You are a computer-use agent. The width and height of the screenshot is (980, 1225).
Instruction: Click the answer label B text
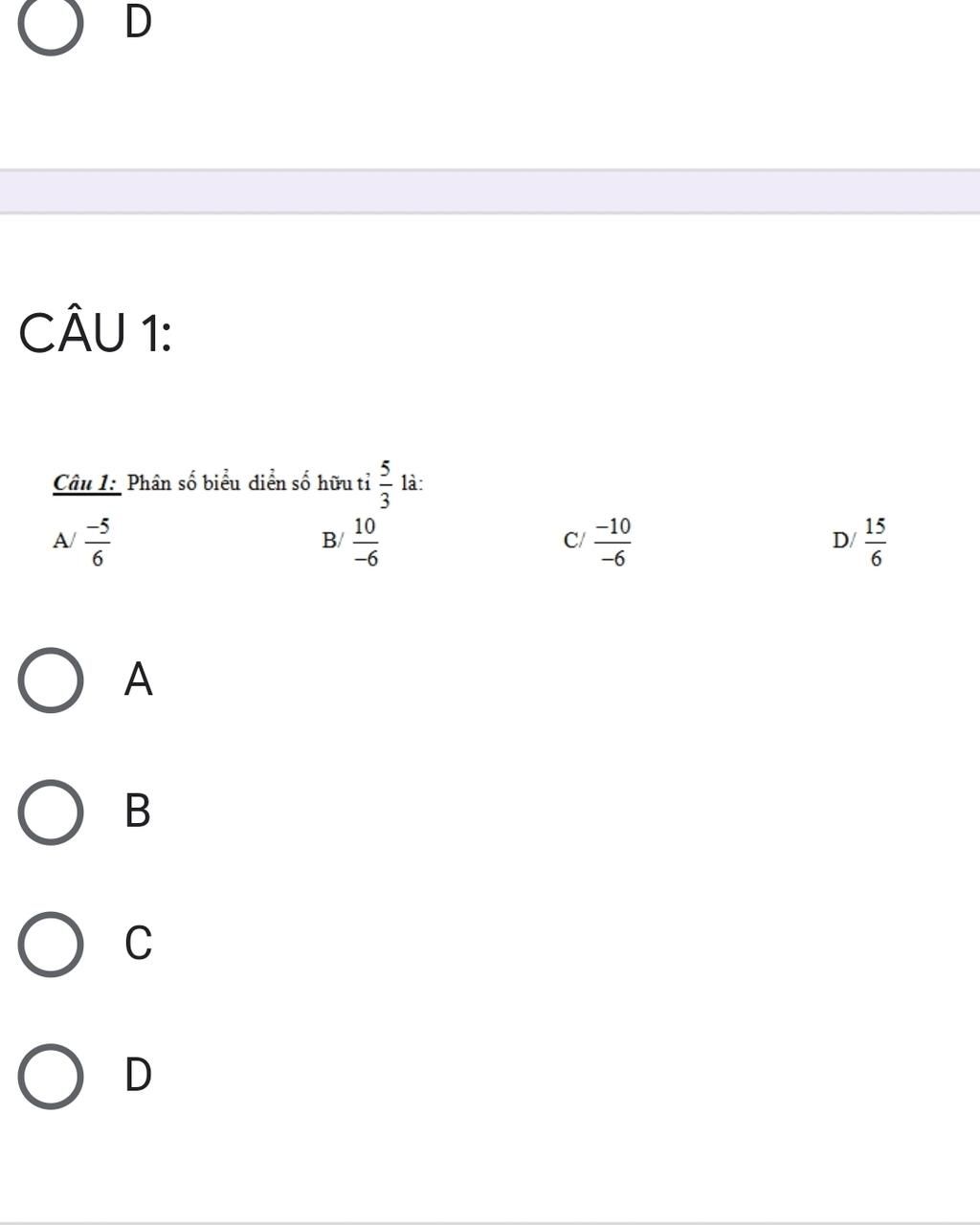(139, 812)
